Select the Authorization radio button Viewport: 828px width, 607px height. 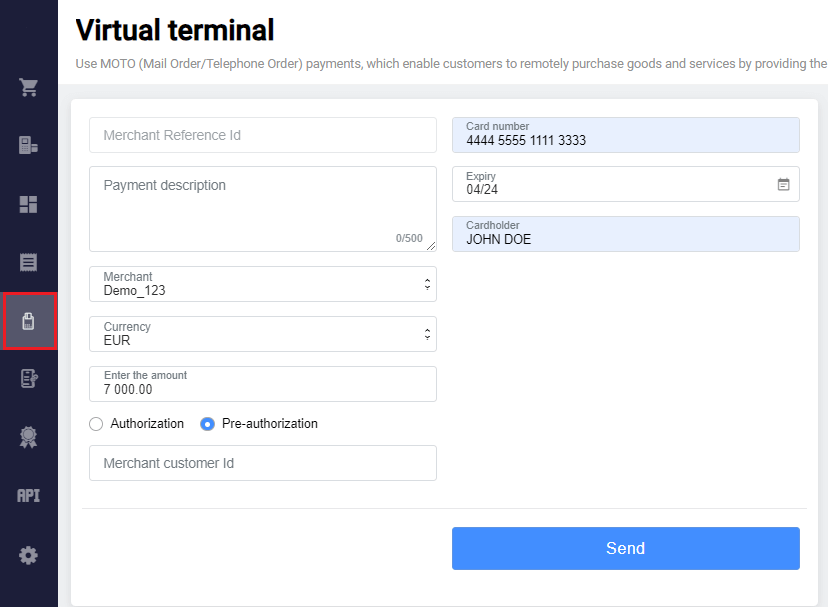(x=96, y=424)
